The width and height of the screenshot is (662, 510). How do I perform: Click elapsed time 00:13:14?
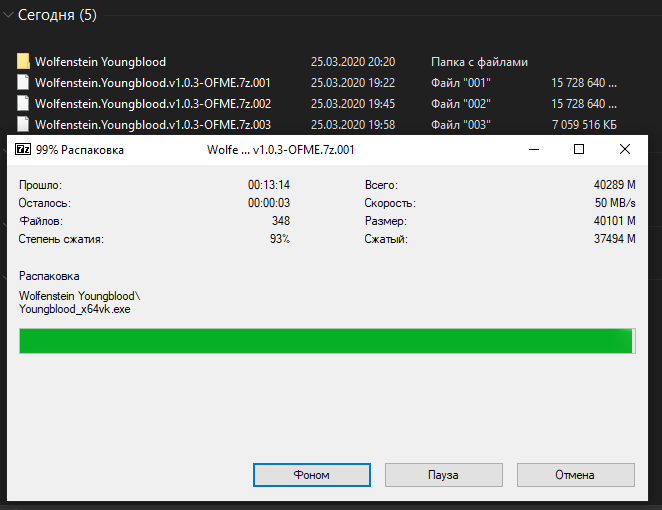pyautogui.click(x=269, y=185)
